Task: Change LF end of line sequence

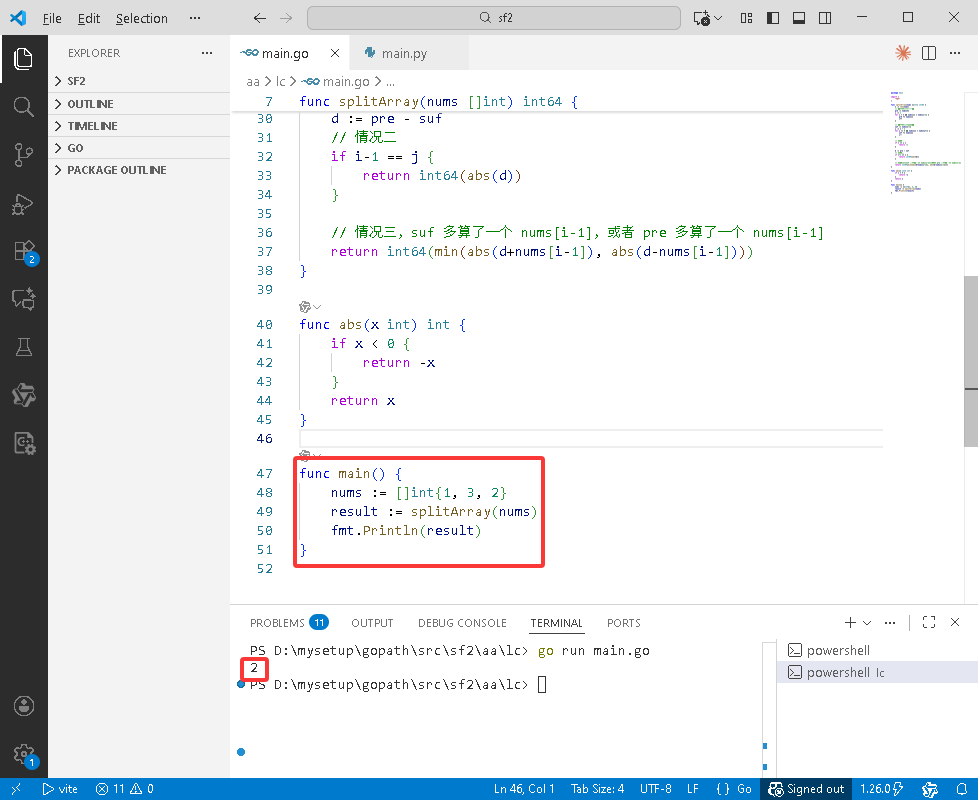Action: (692, 789)
